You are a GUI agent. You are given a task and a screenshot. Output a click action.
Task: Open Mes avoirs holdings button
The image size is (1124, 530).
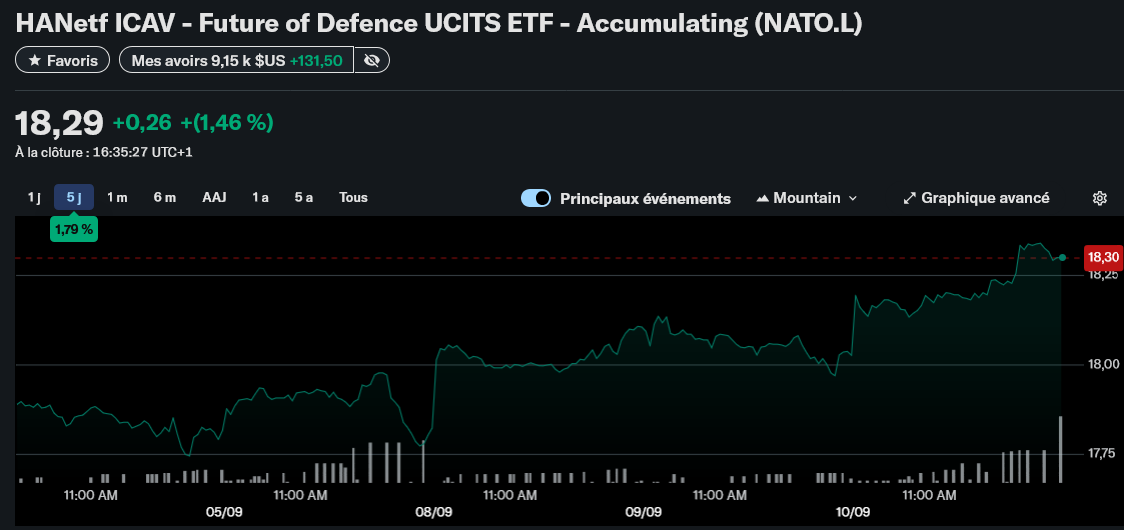pos(236,61)
